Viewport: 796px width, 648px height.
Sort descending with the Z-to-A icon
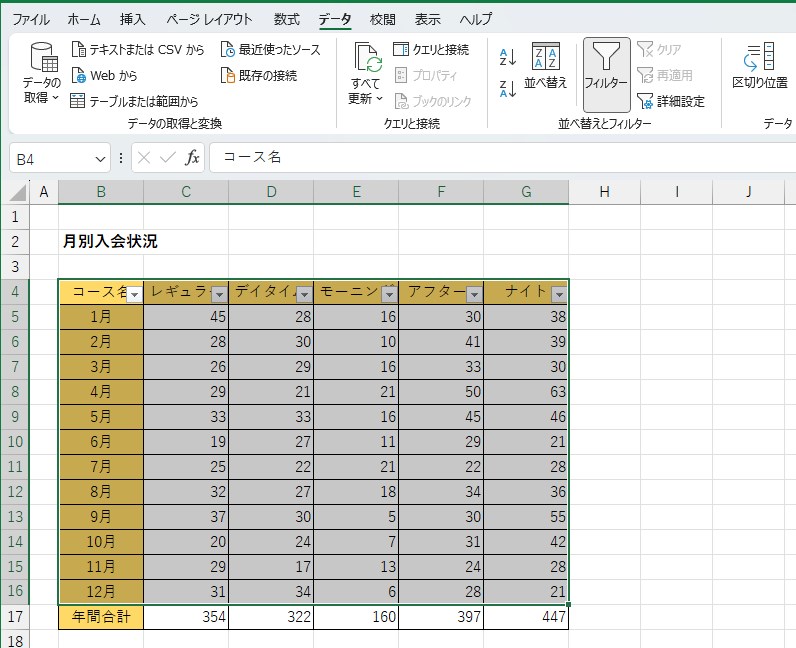pyautogui.click(x=508, y=88)
